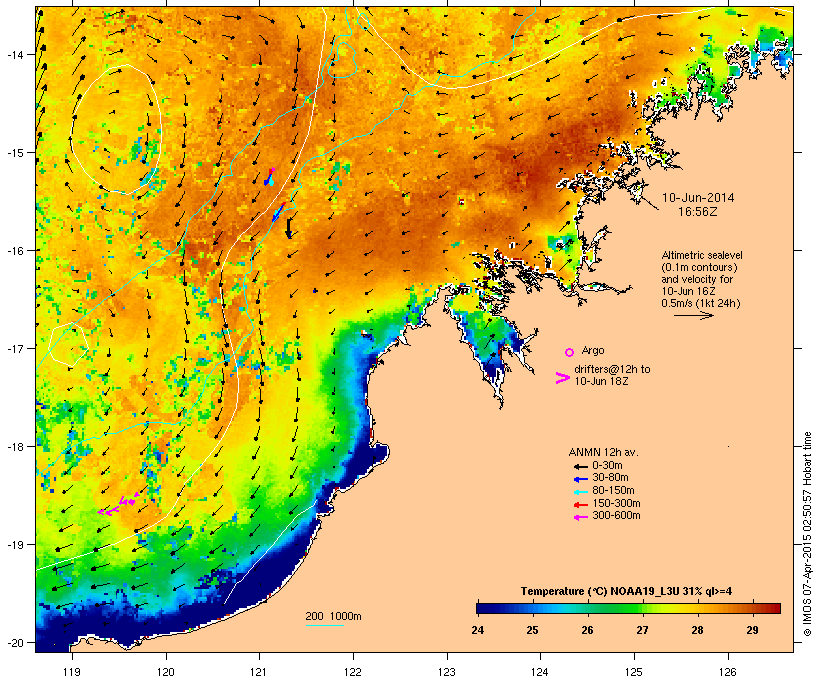Click the -16 latitude axis label

[15, 251]
